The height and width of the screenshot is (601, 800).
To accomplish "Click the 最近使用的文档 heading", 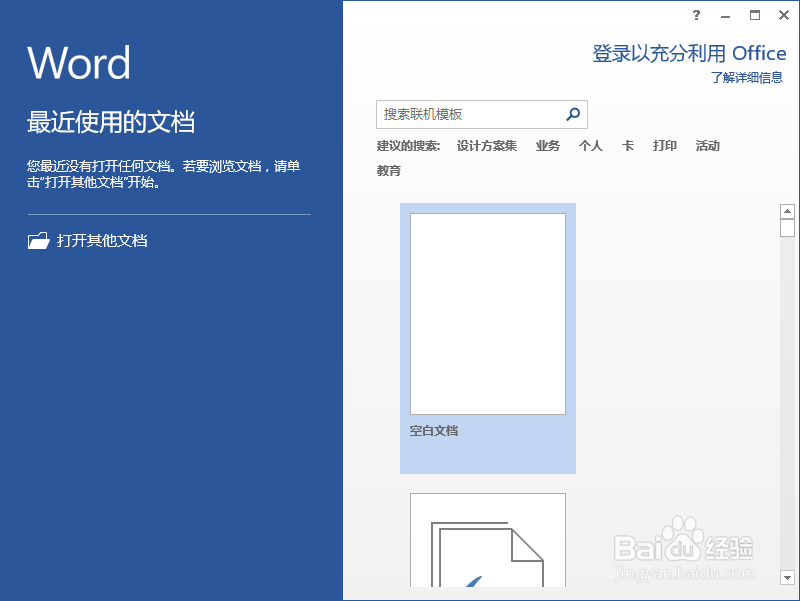I will point(111,122).
